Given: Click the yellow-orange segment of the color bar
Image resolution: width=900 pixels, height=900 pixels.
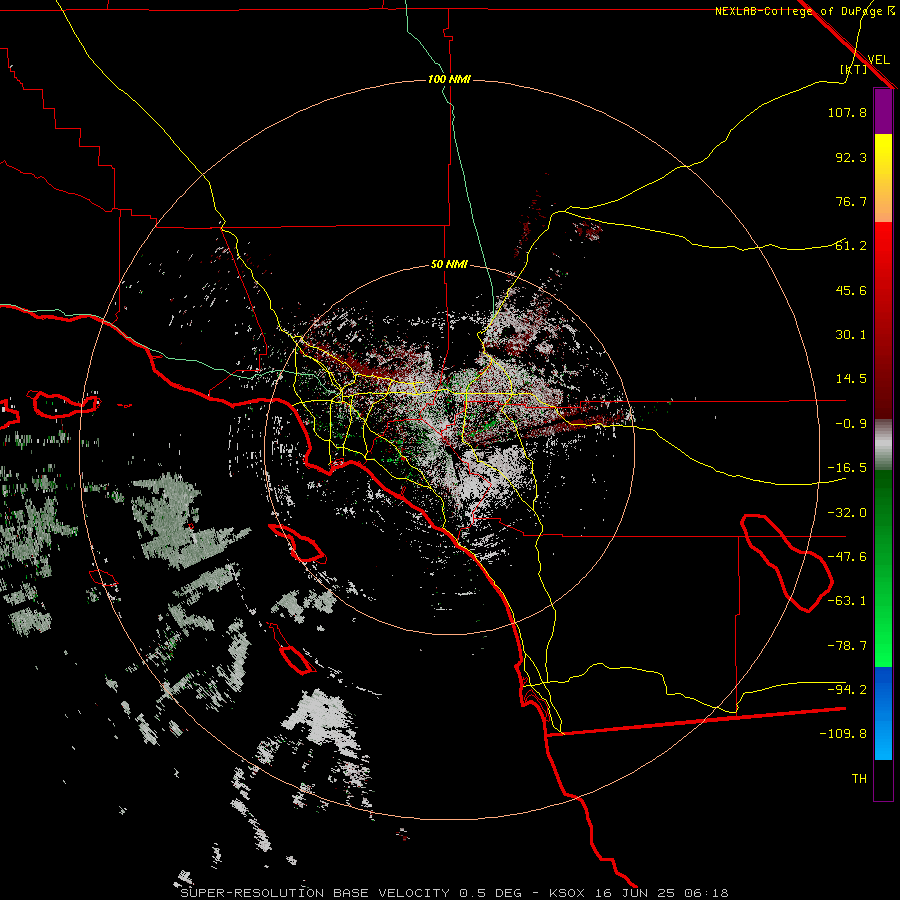Looking at the screenshot, I should tap(883, 178).
